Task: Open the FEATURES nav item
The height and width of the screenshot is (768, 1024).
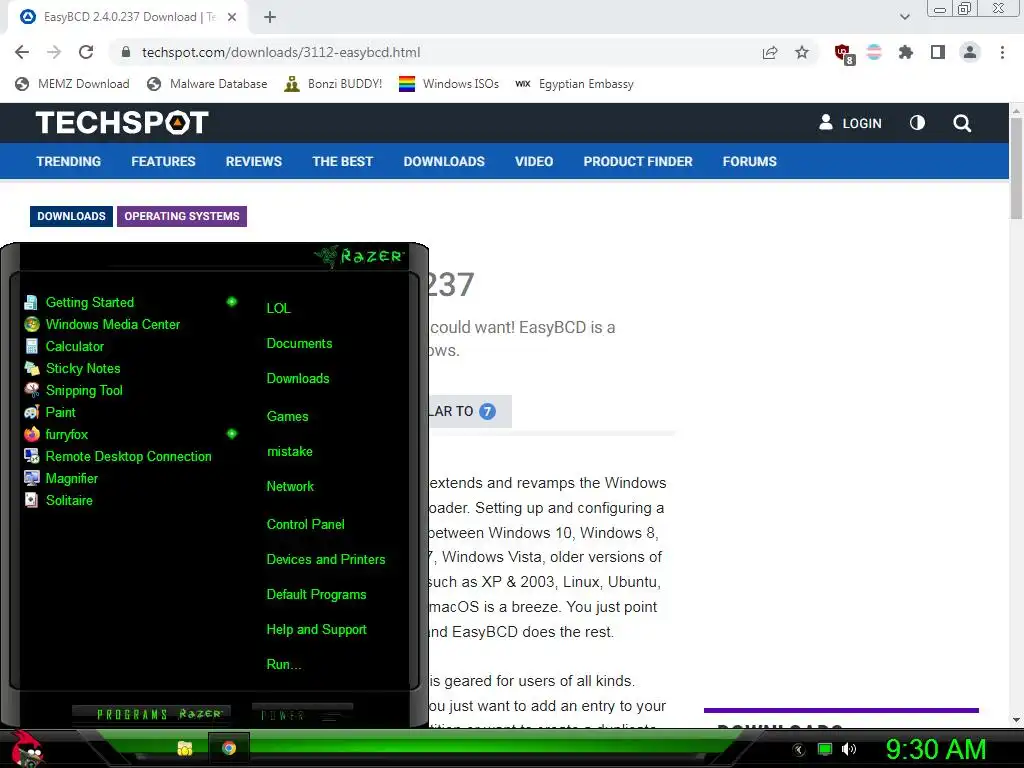Action: point(163,161)
